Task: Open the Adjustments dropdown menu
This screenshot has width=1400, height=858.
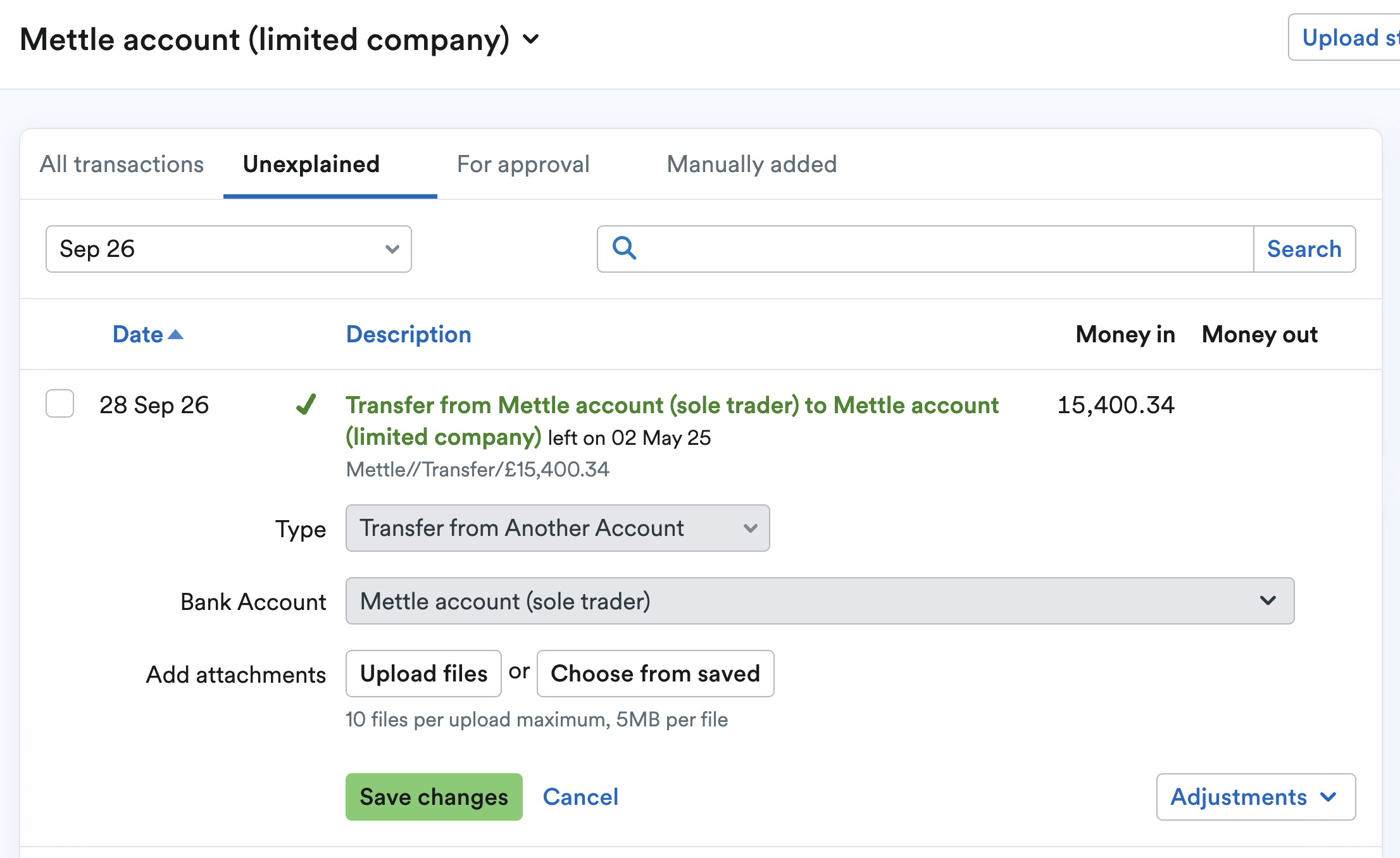Action: [1256, 797]
